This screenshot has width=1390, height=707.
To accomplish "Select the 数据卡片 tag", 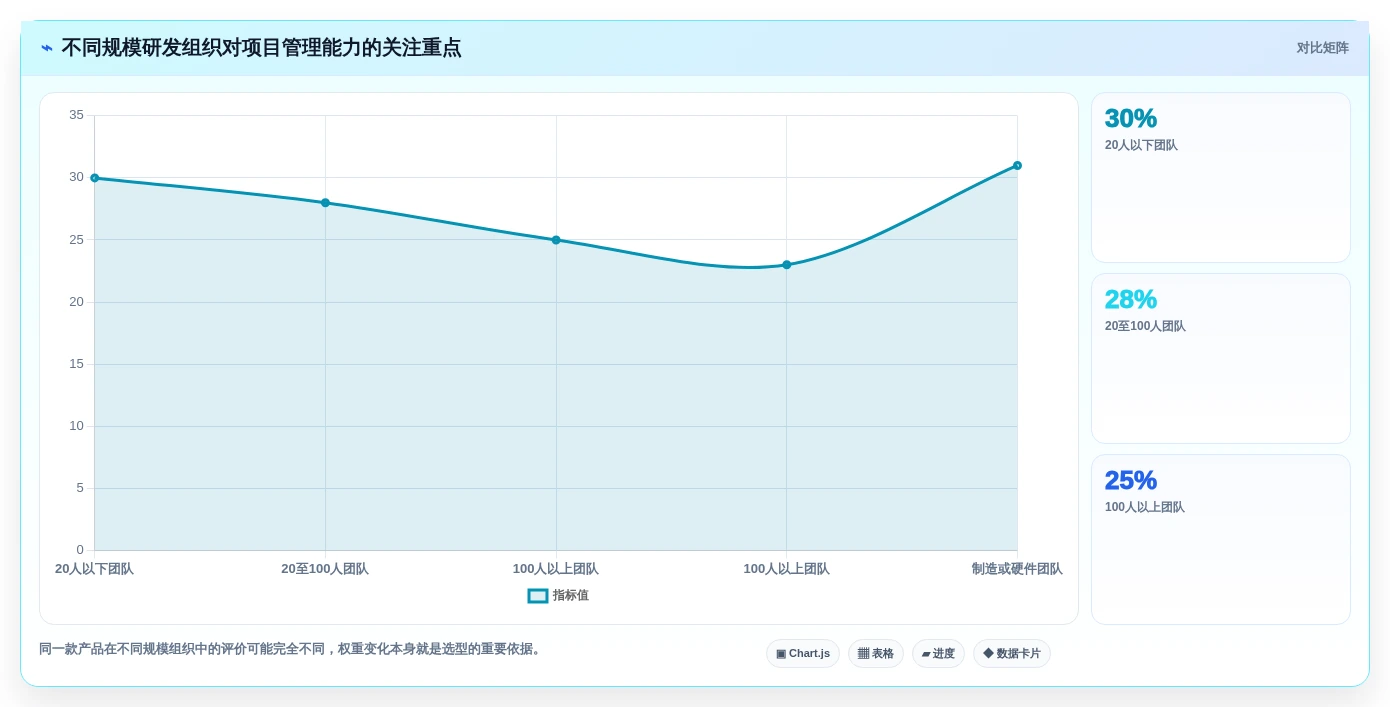I will (x=1012, y=654).
